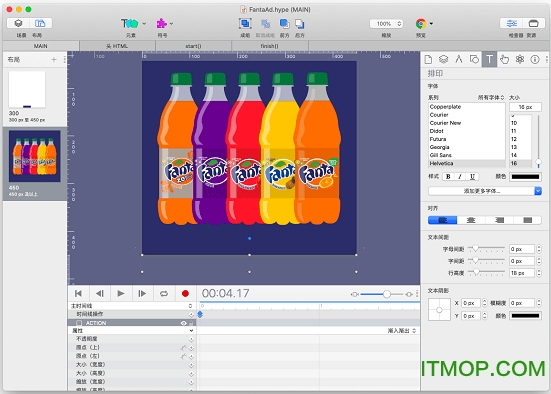Select the 450 layout thumbnail

click(34, 156)
